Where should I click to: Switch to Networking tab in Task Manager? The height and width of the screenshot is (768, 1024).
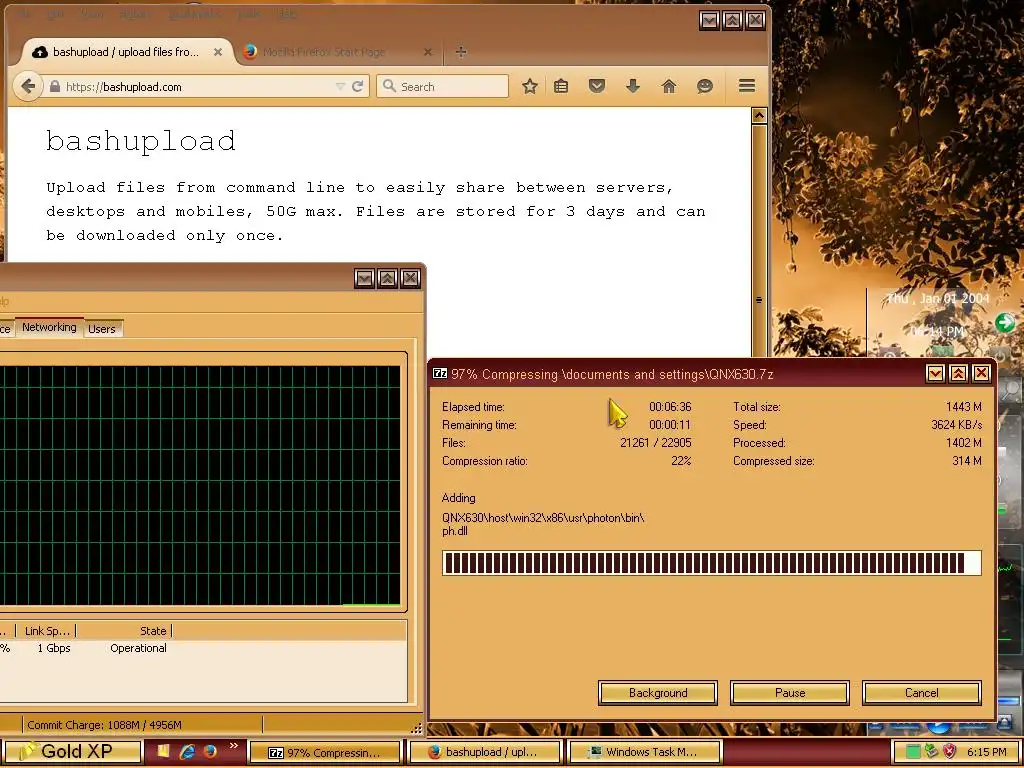tap(49, 327)
